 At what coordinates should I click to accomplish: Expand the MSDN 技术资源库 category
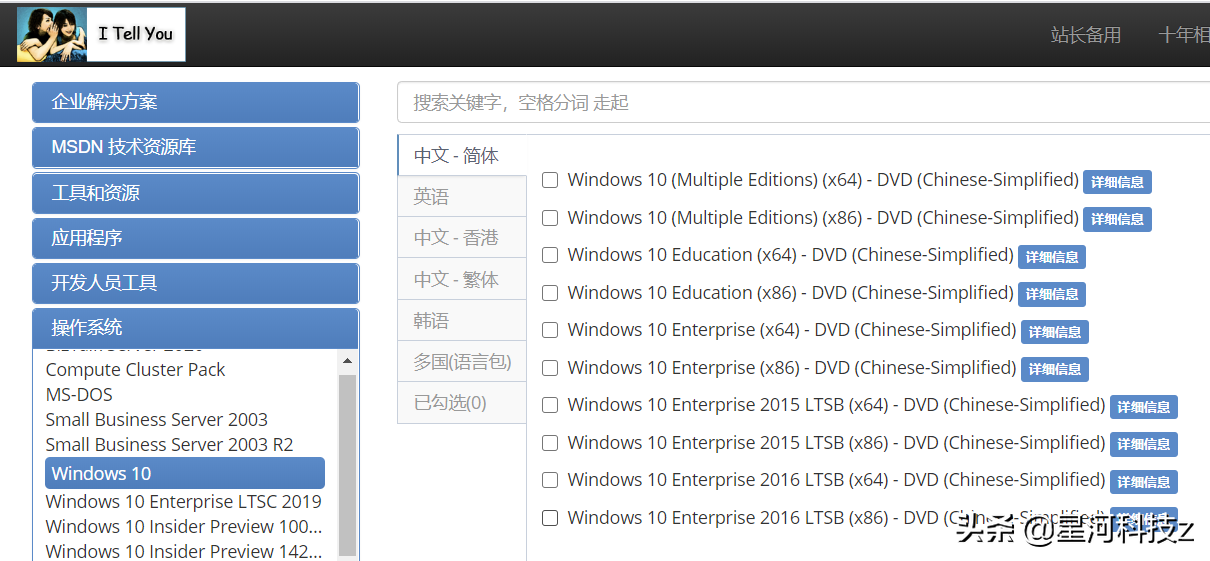pos(195,147)
